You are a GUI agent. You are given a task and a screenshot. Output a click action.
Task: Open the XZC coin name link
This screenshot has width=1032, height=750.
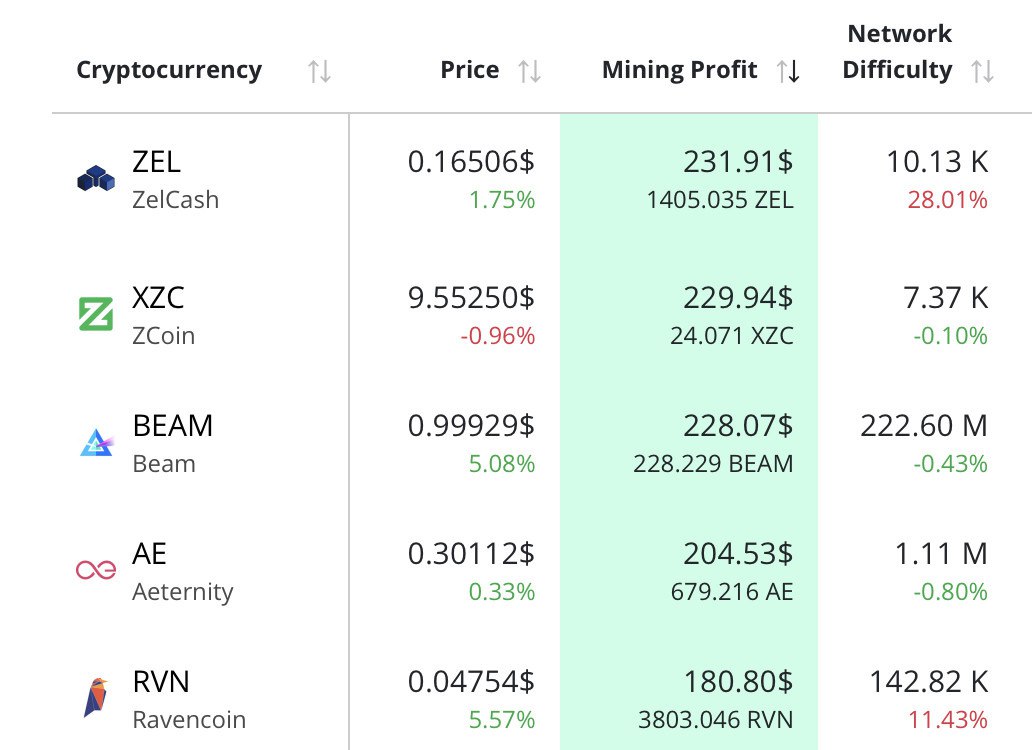click(159, 298)
